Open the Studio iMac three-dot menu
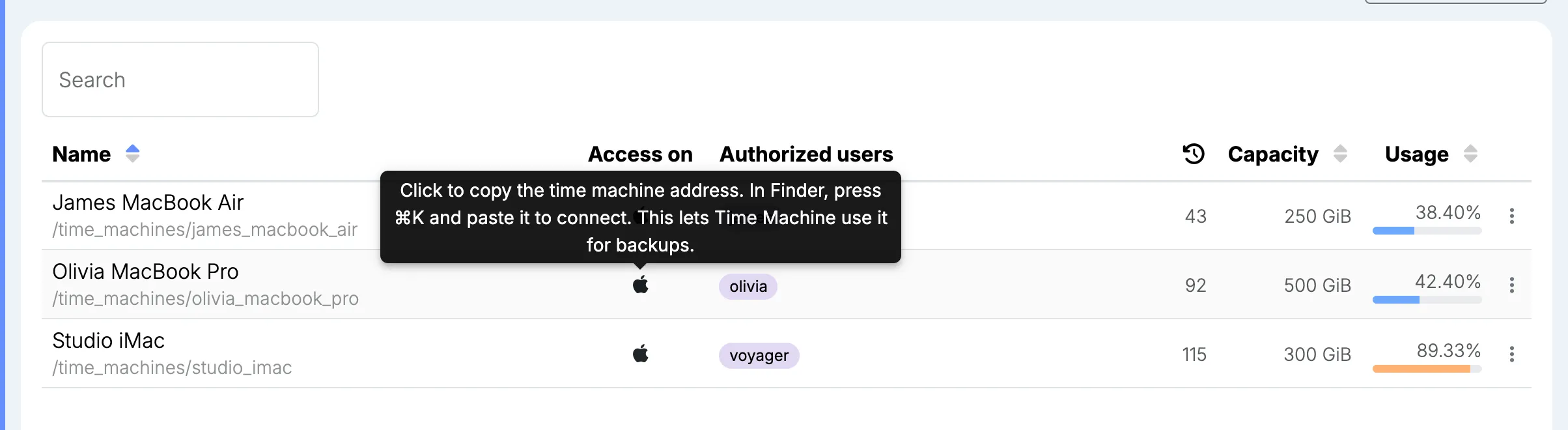 (x=1512, y=354)
